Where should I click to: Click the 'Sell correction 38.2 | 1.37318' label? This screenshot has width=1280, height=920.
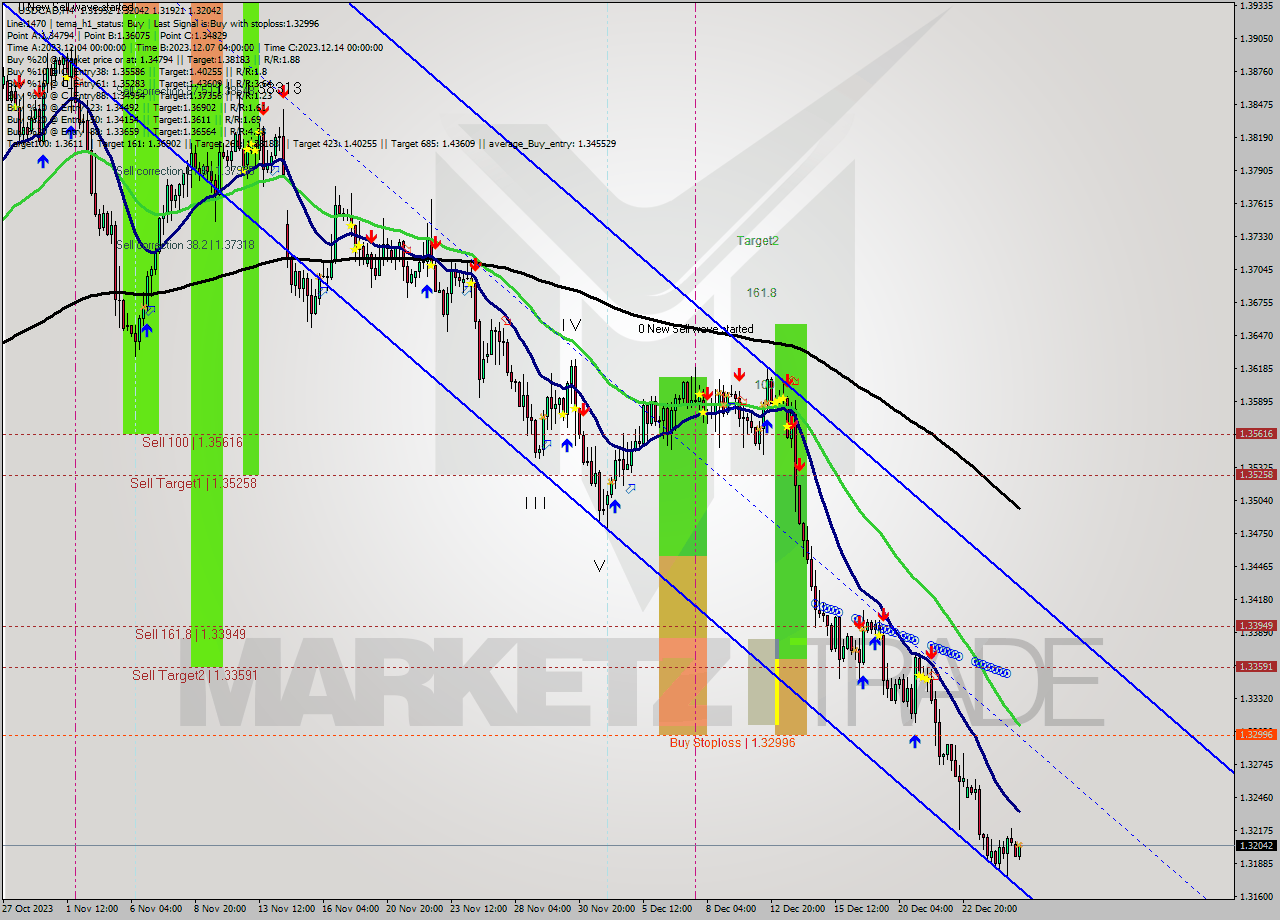coord(185,245)
